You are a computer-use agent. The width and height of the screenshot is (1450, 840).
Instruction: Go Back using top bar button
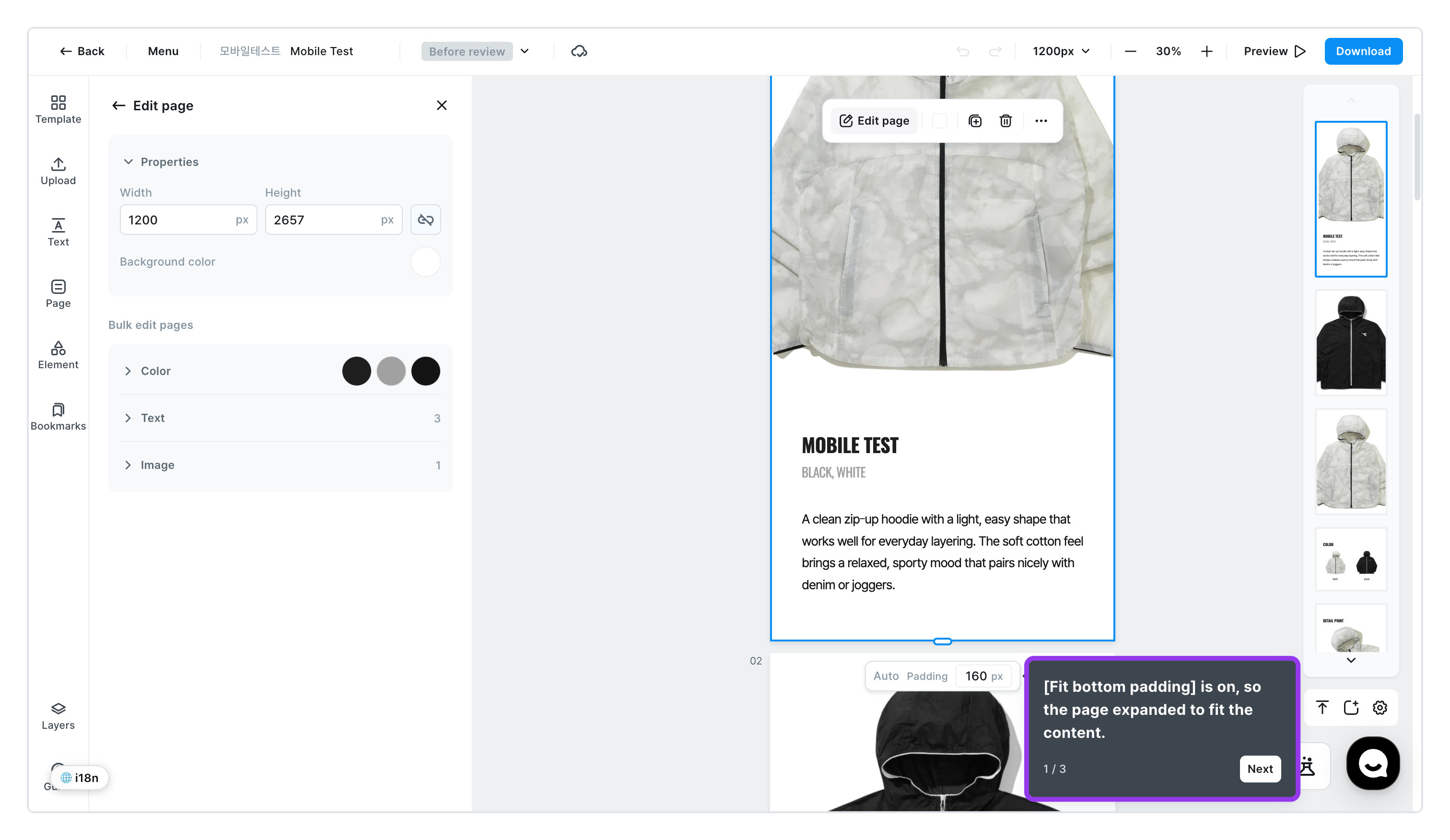(x=82, y=51)
